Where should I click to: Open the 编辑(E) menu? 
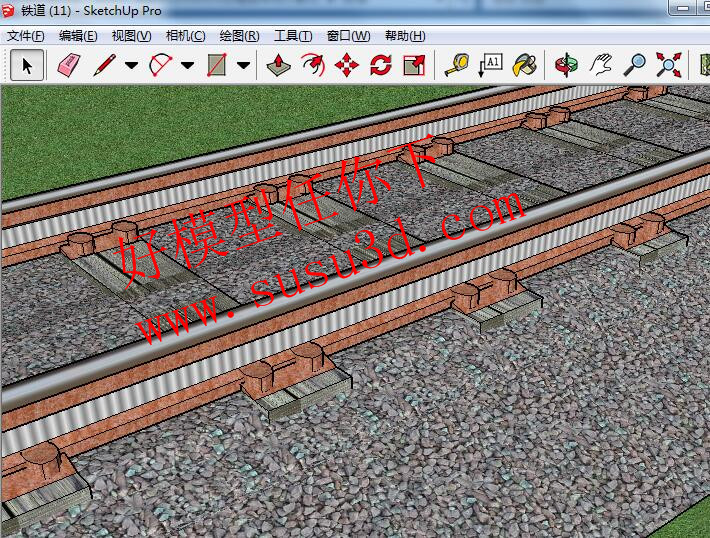(x=78, y=36)
